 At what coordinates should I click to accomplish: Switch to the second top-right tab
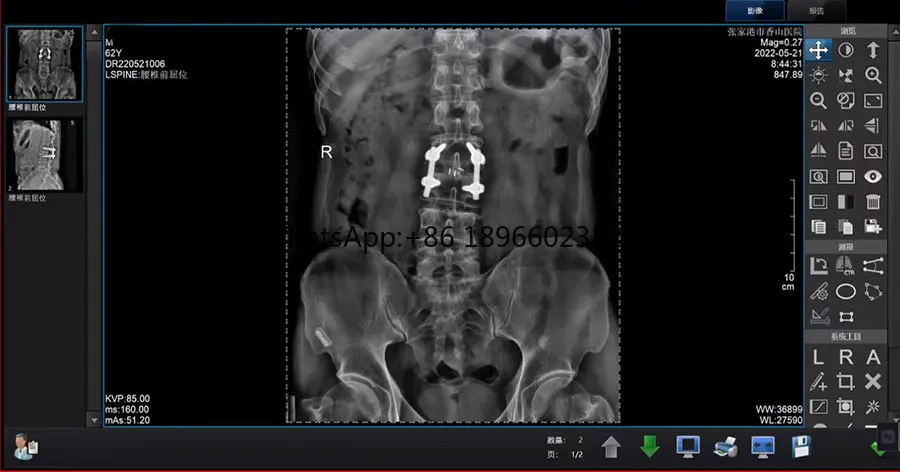click(816, 11)
